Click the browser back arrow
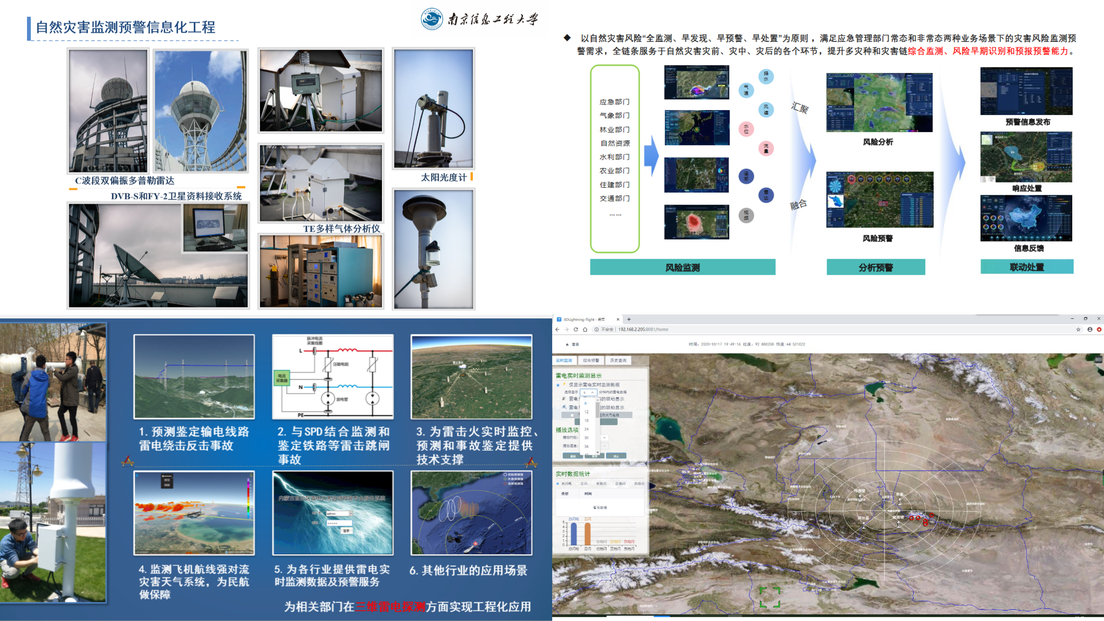This screenshot has height=621, width=1104. (558, 329)
